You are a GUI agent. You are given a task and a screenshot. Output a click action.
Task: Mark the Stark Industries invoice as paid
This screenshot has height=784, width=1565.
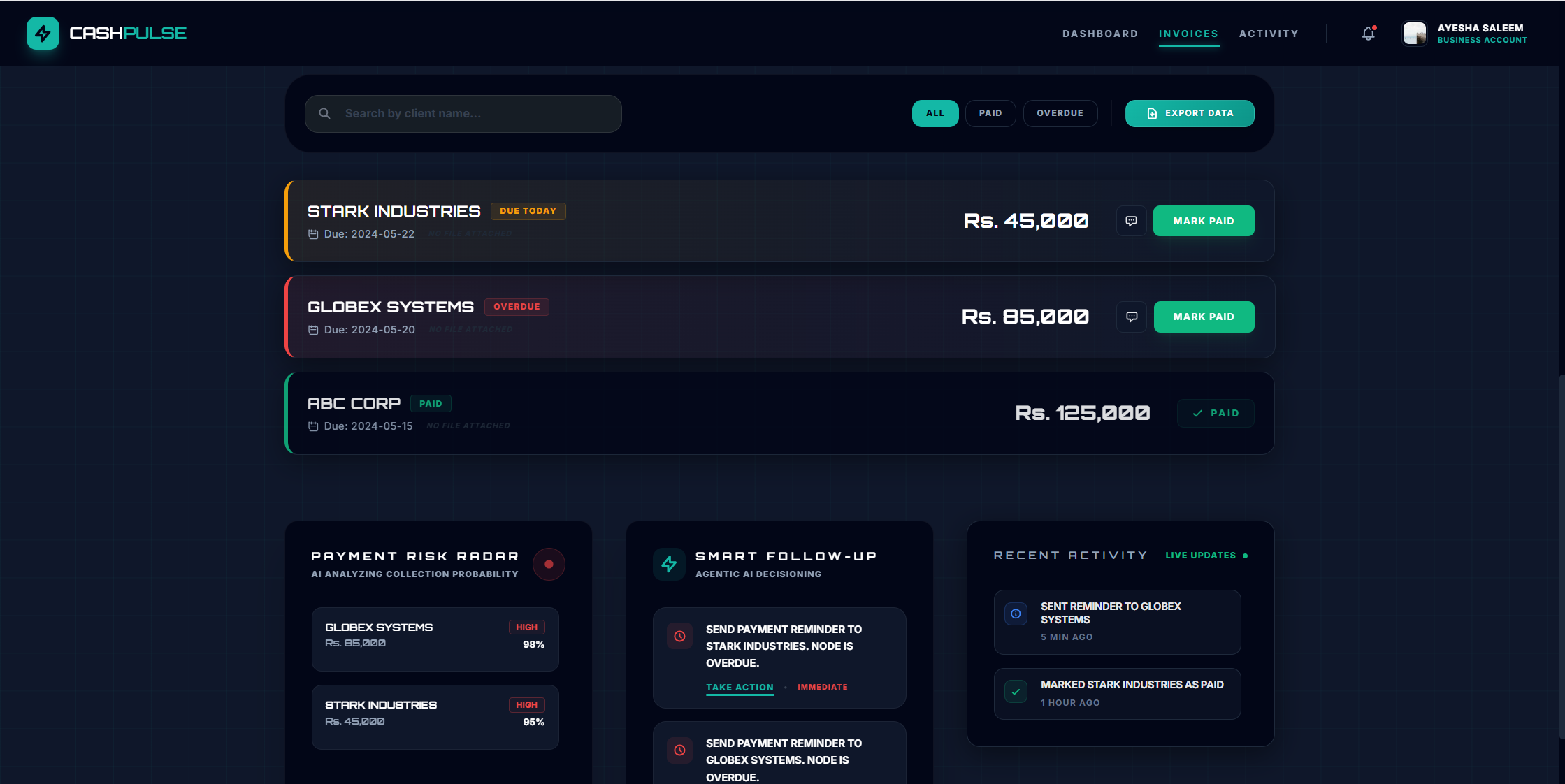[x=1203, y=221]
